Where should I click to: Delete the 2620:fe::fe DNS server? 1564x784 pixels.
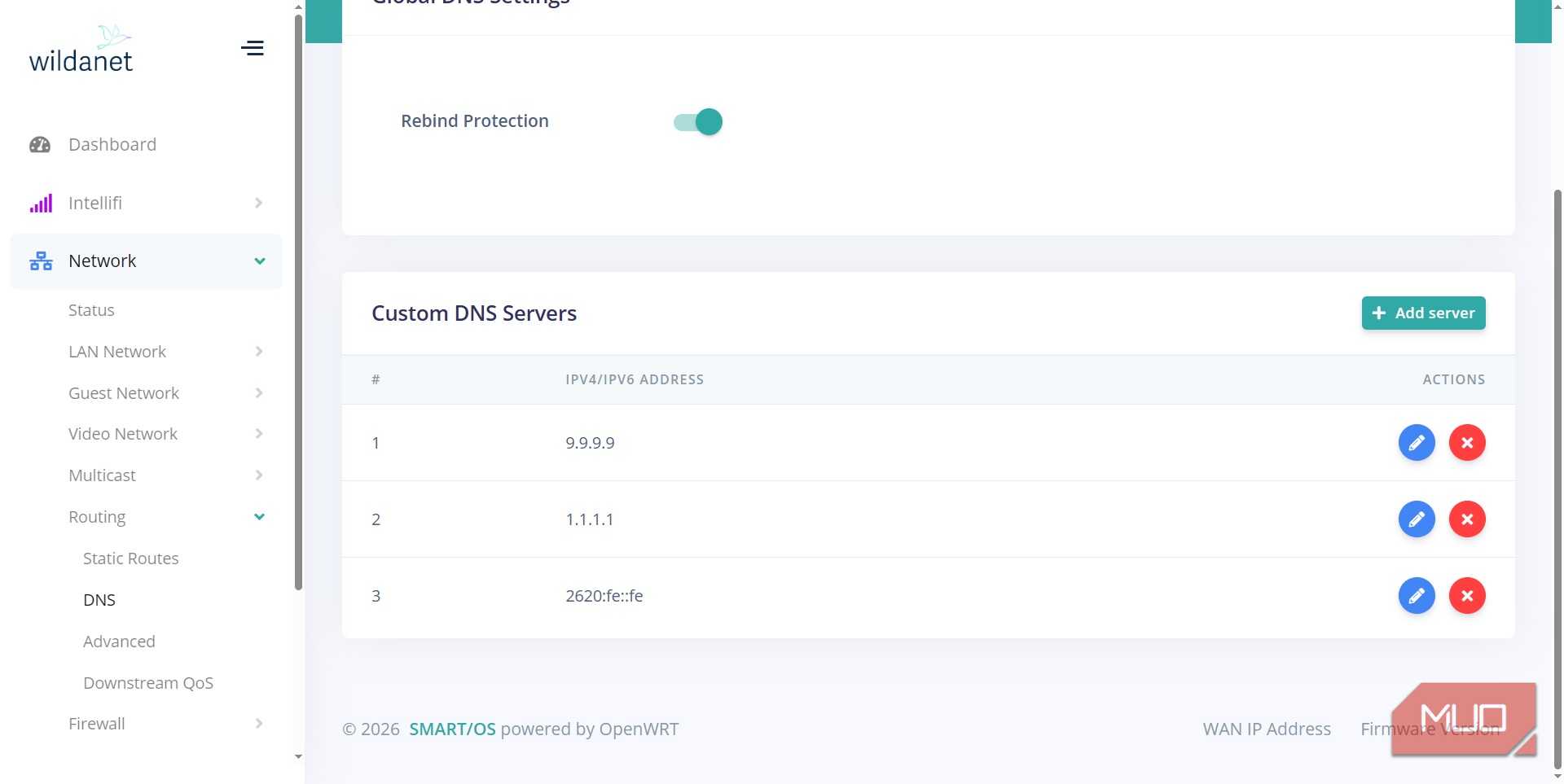(x=1467, y=596)
